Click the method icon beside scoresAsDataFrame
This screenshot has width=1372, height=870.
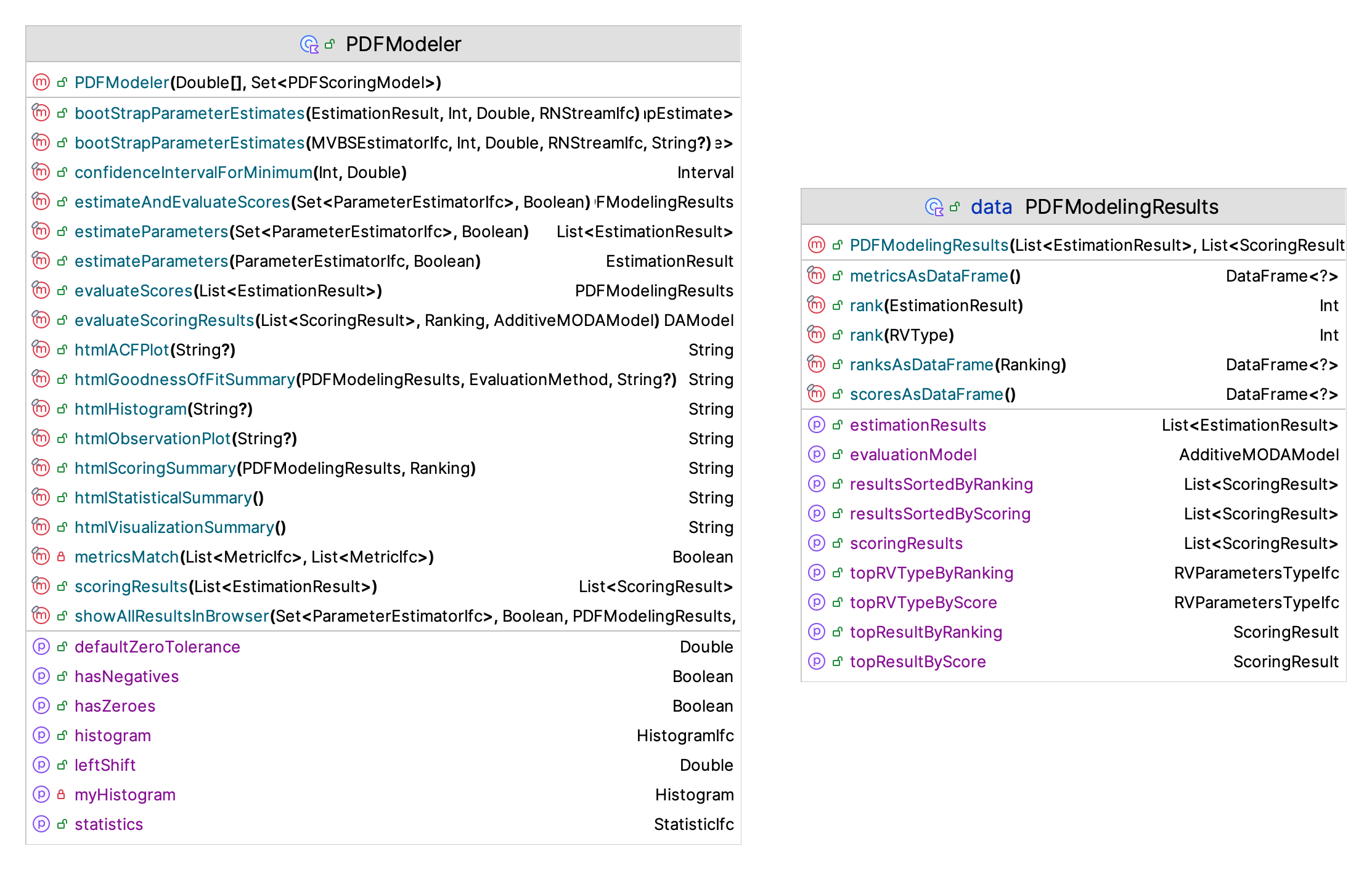[817, 394]
